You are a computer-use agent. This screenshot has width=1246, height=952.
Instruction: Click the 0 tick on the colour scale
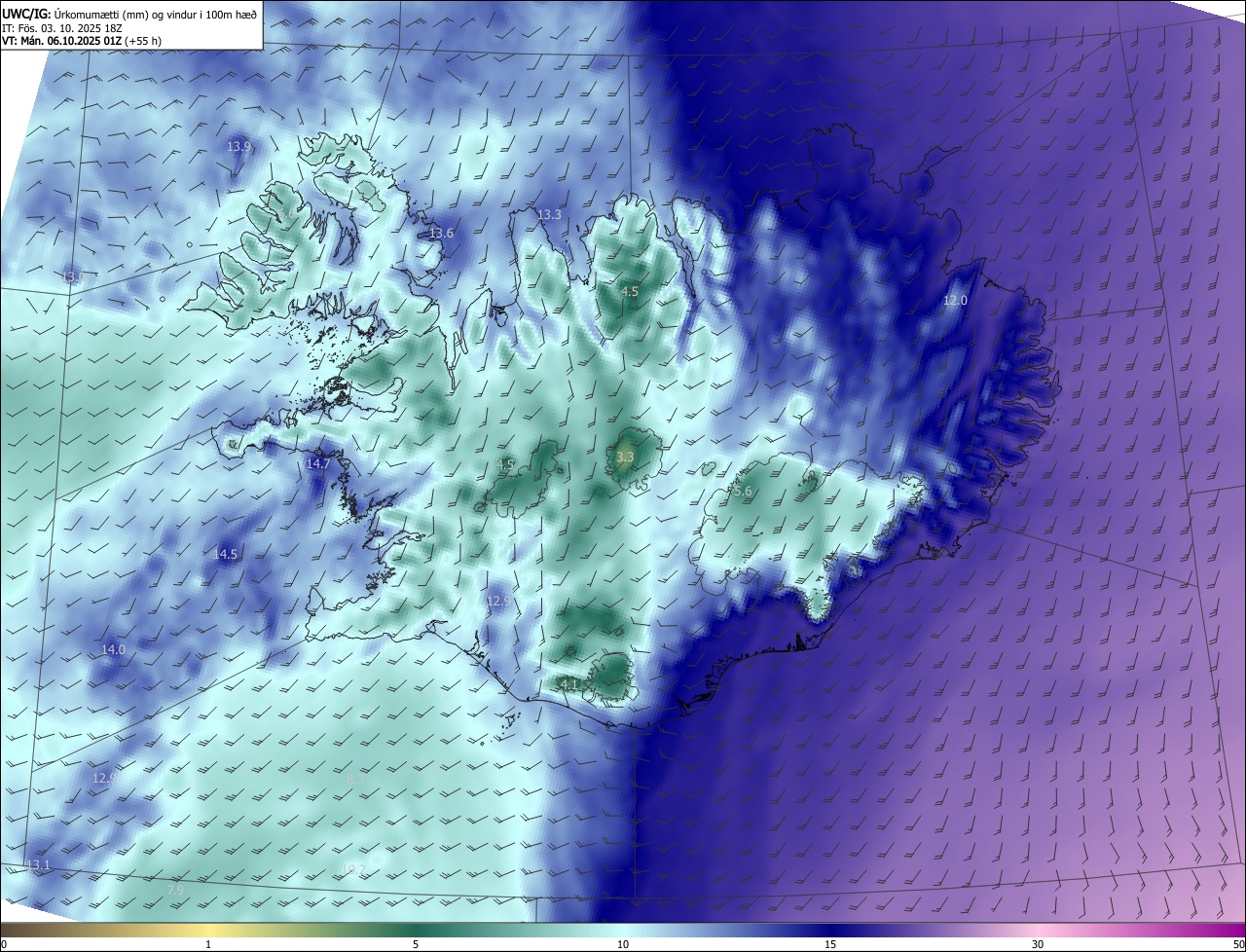(x=3, y=944)
